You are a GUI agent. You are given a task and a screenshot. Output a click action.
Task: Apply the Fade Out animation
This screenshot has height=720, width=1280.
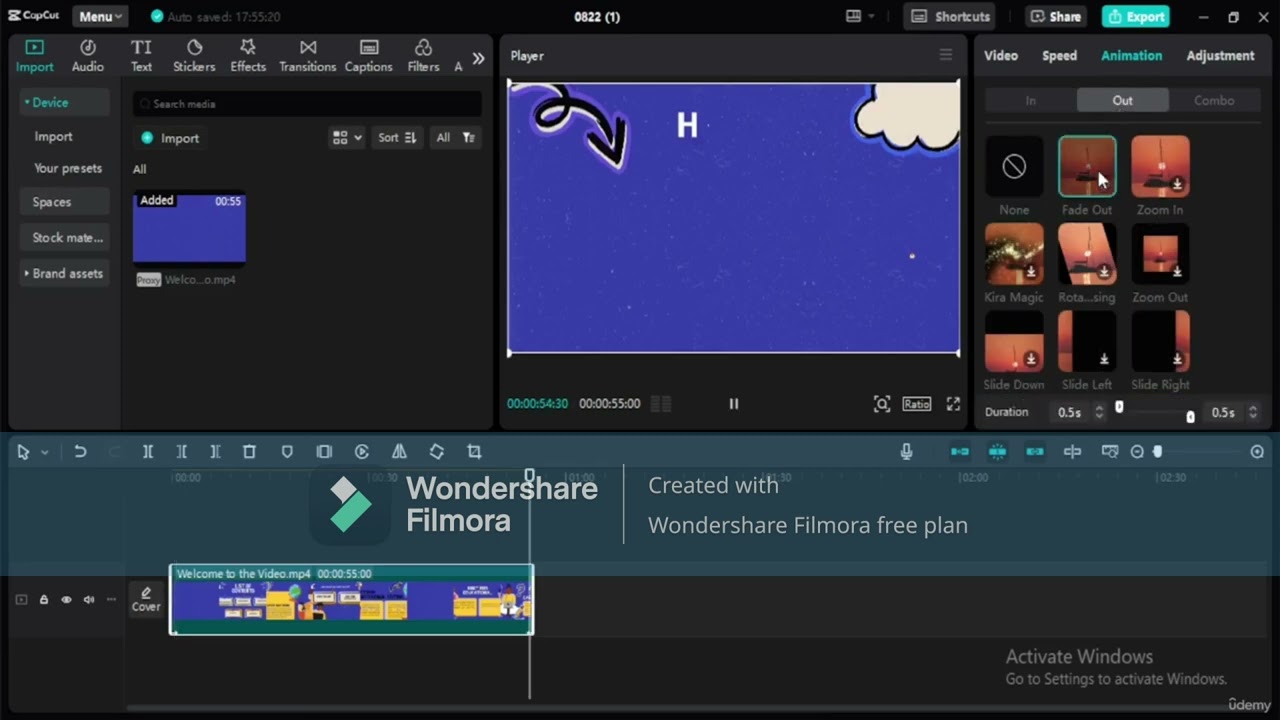click(x=1087, y=166)
